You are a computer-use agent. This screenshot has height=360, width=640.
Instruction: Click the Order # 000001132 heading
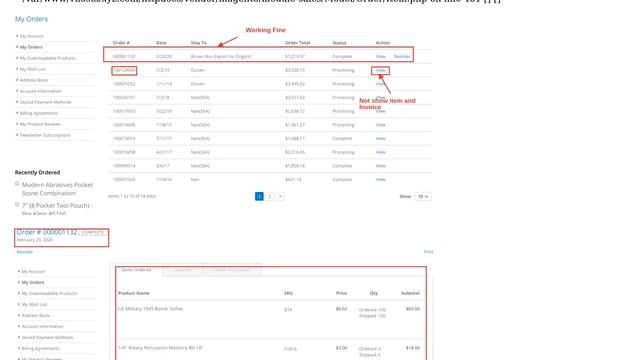point(47,232)
